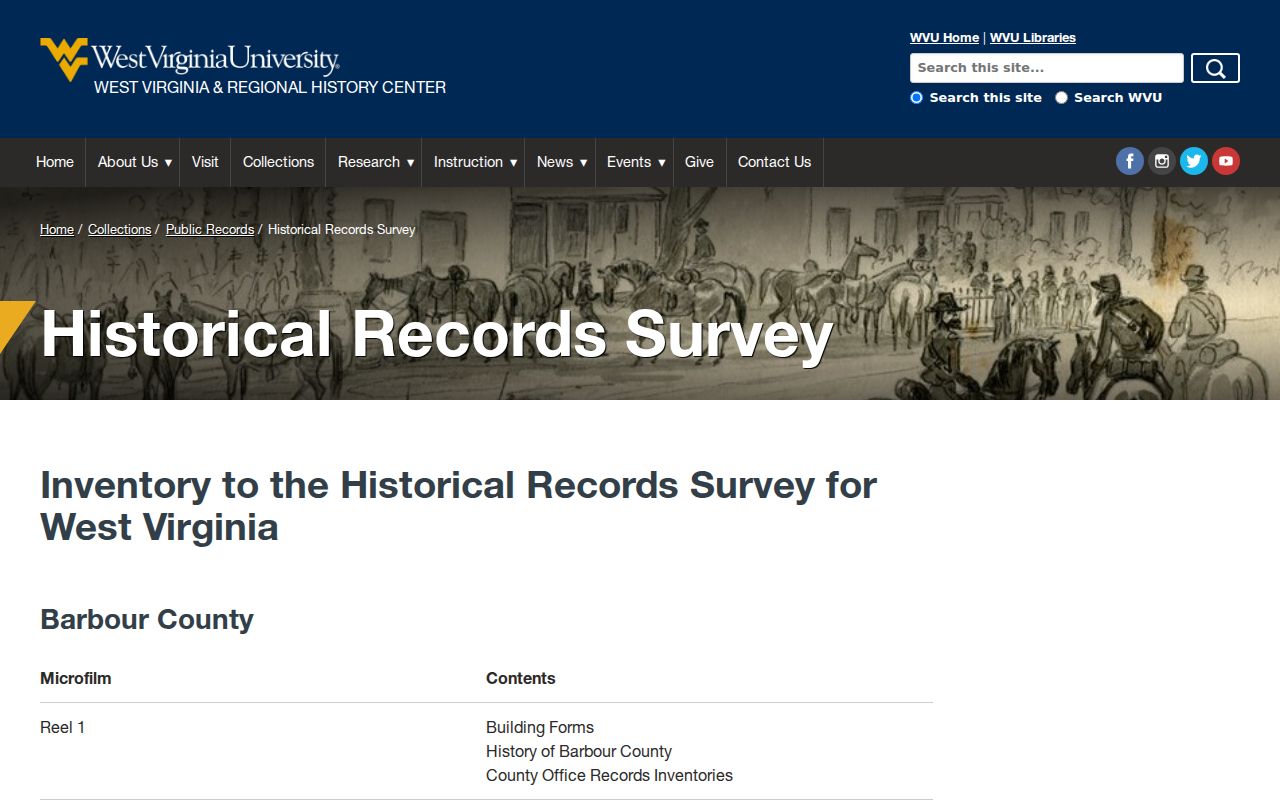This screenshot has width=1280, height=800.
Task: Click the 'Building Forms' entry
Action: [x=540, y=727]
